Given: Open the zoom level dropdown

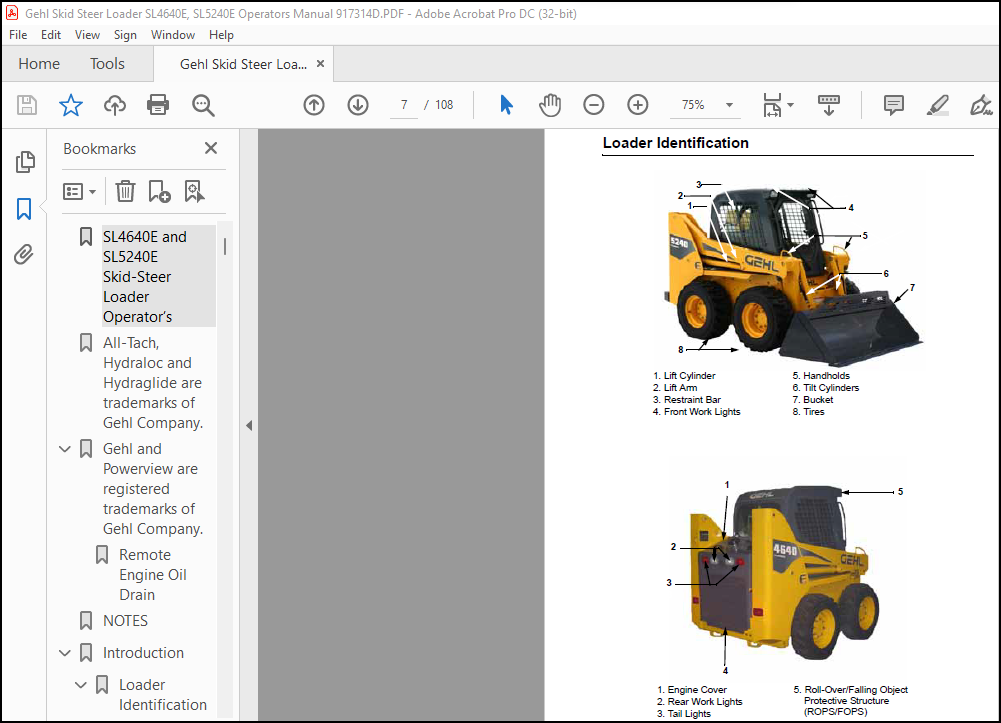Looking at the screenshot, I should tap(729, 105).
